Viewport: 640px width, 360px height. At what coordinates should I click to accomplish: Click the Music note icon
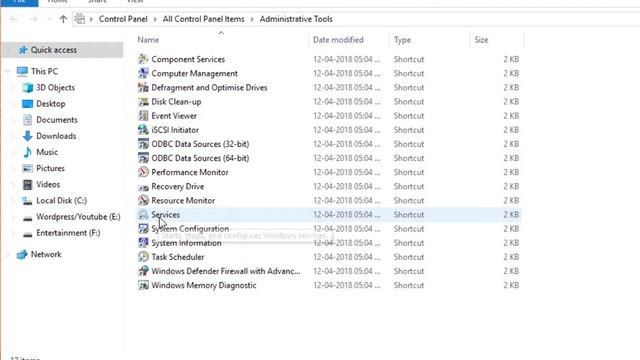click(27, 152)
